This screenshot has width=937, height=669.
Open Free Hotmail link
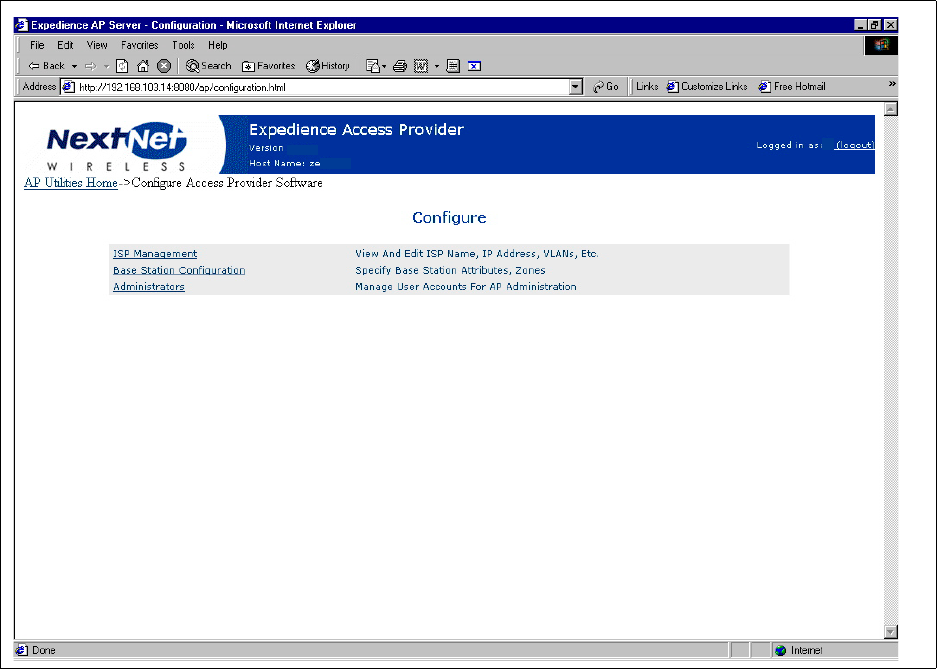792,87
